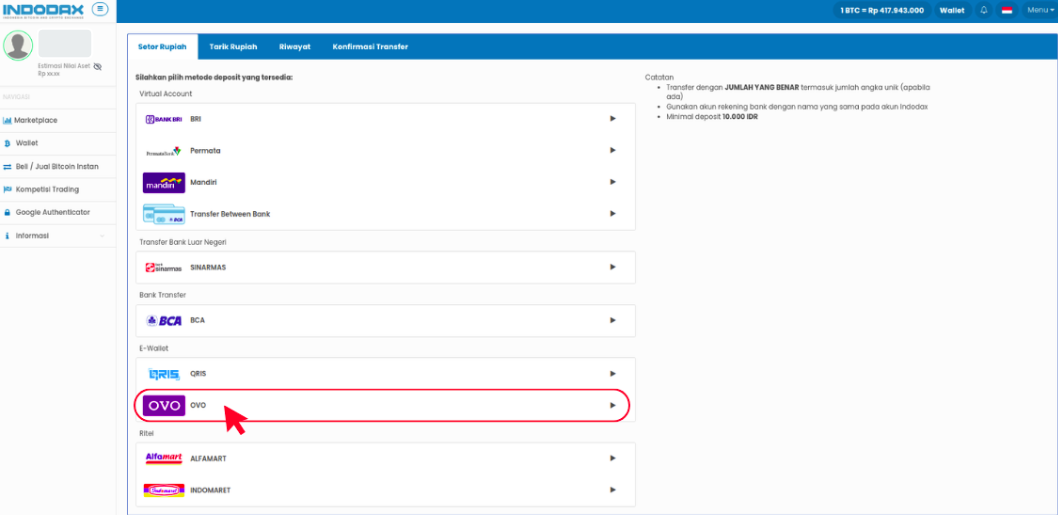Expand the QRIS row arrow
This screenshot has height=515, width=1058.
click(613, 373)
